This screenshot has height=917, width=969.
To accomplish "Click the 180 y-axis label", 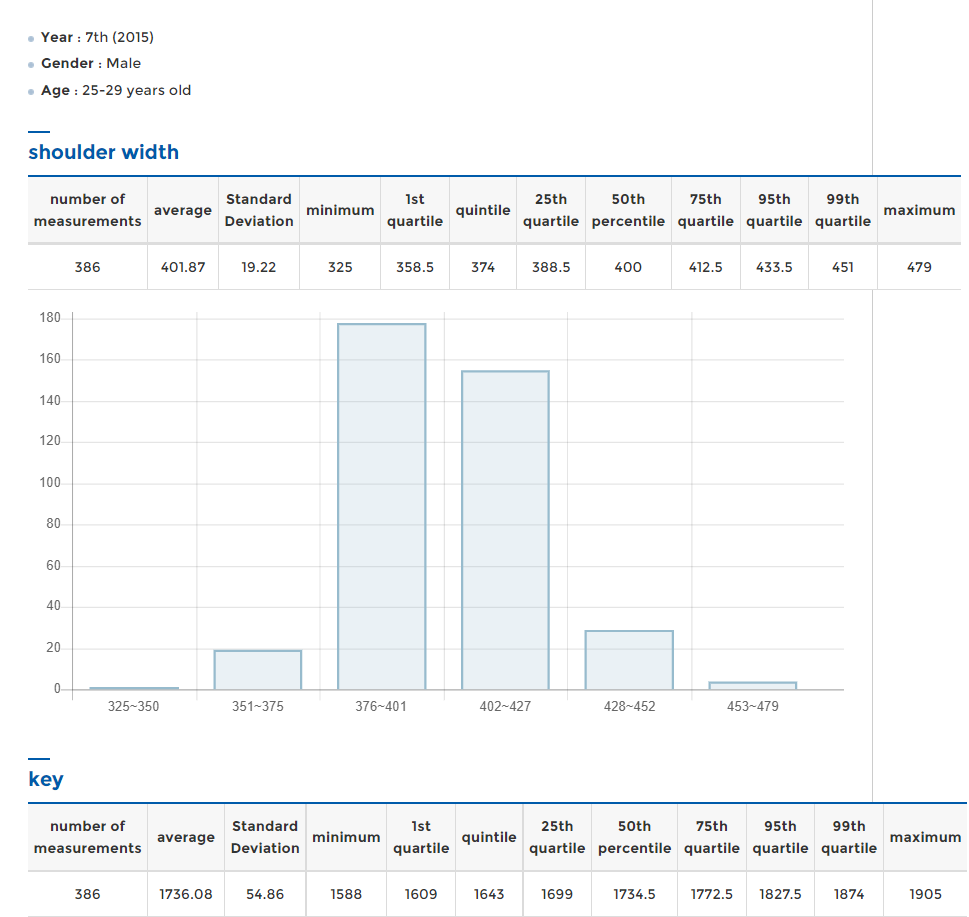I will [x=50, y=318].
